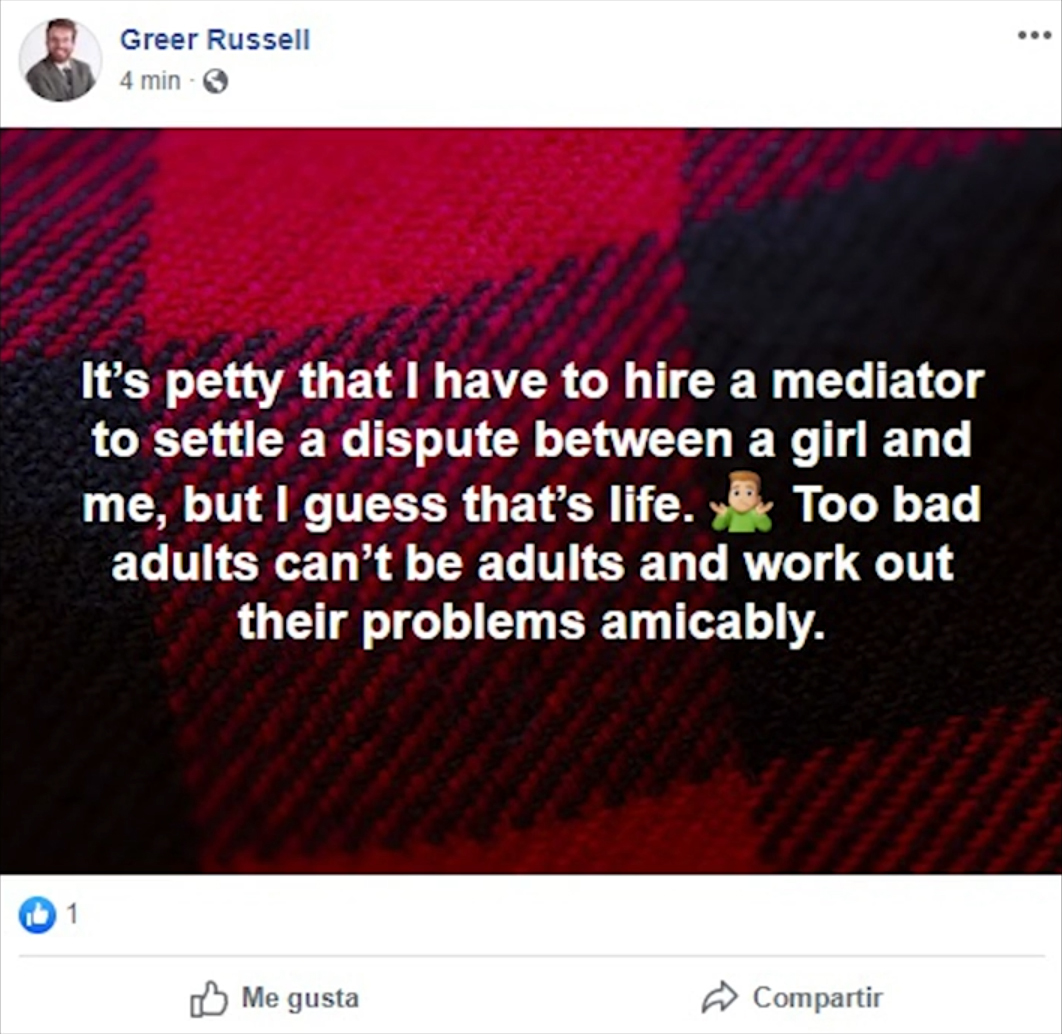Click the share arrow icon
This screenshot has width=1062, height=1034.
coord(719,997)
